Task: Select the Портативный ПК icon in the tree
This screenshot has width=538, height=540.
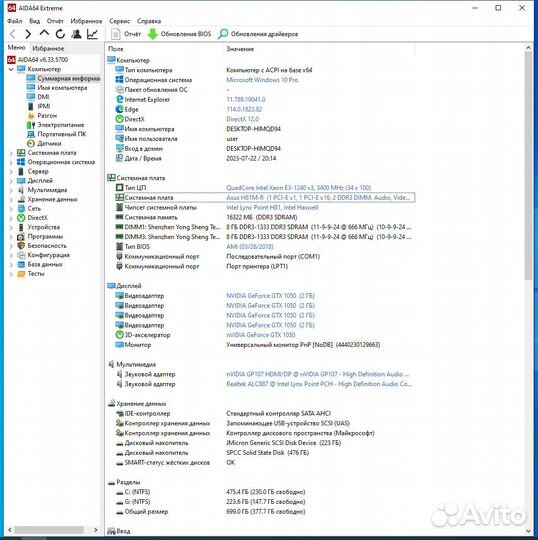Action: [31, 134]
